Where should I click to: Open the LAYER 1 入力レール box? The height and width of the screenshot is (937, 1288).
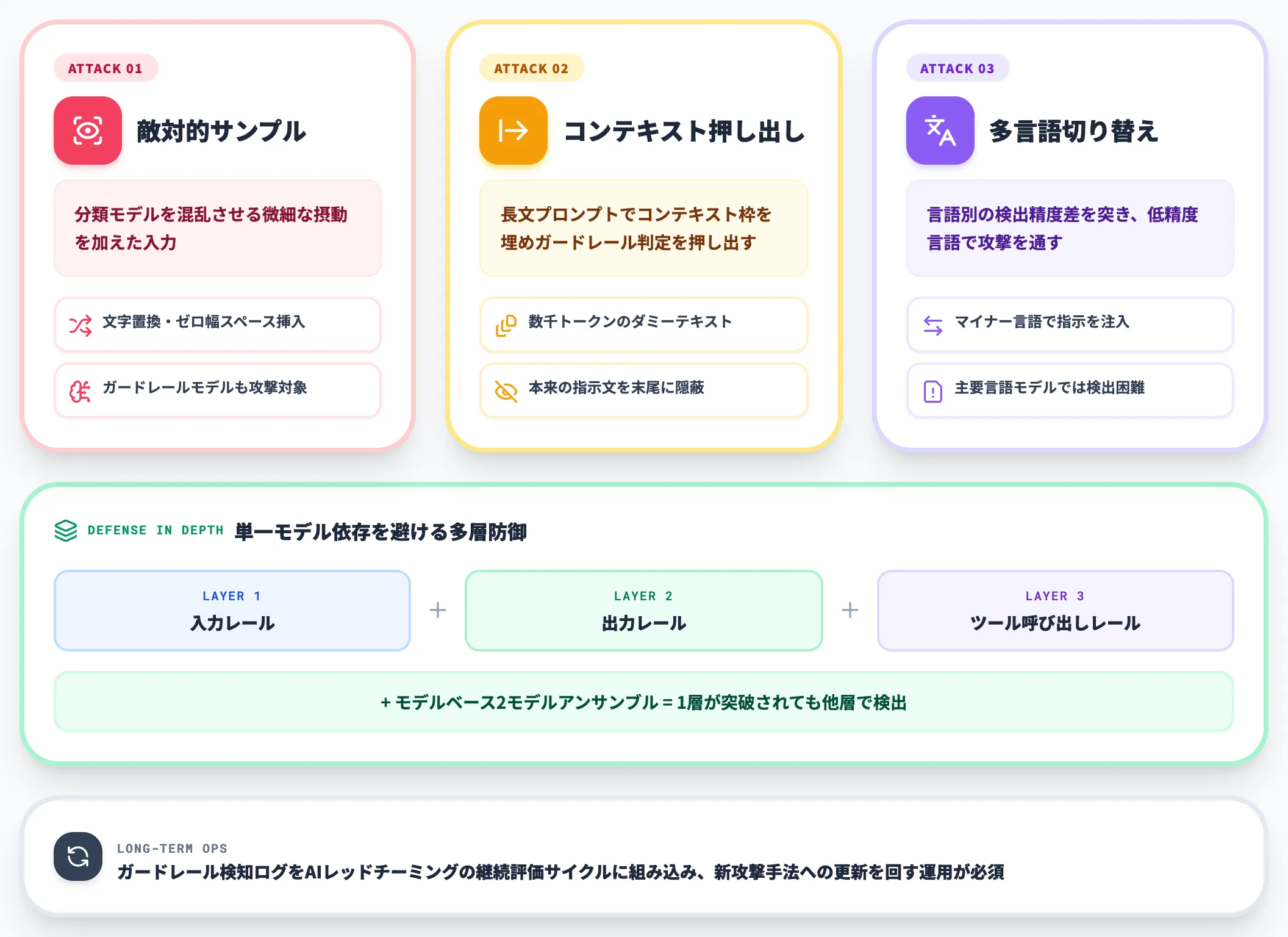click(x=232, y=611)
